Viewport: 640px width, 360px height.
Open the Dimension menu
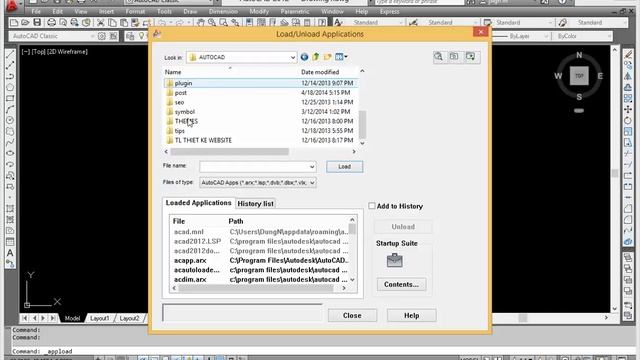coord(223,11)
